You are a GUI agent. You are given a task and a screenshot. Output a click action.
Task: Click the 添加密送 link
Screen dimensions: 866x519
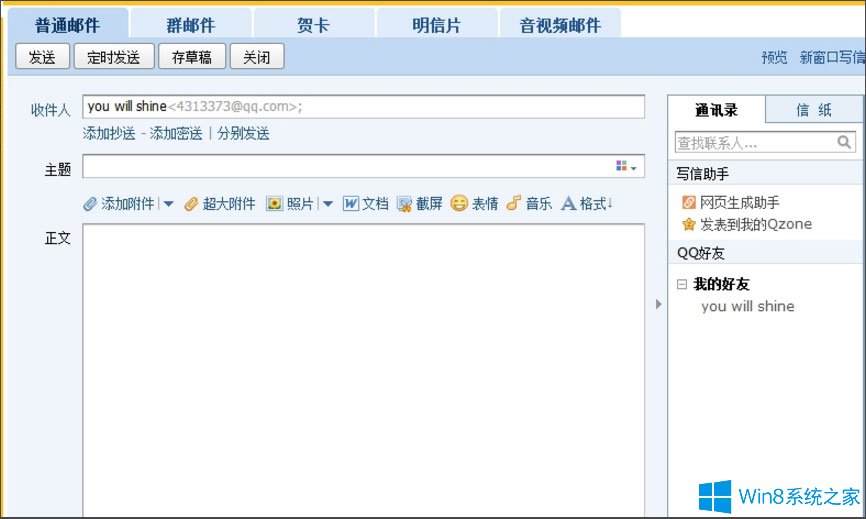(x=176, y=133)
